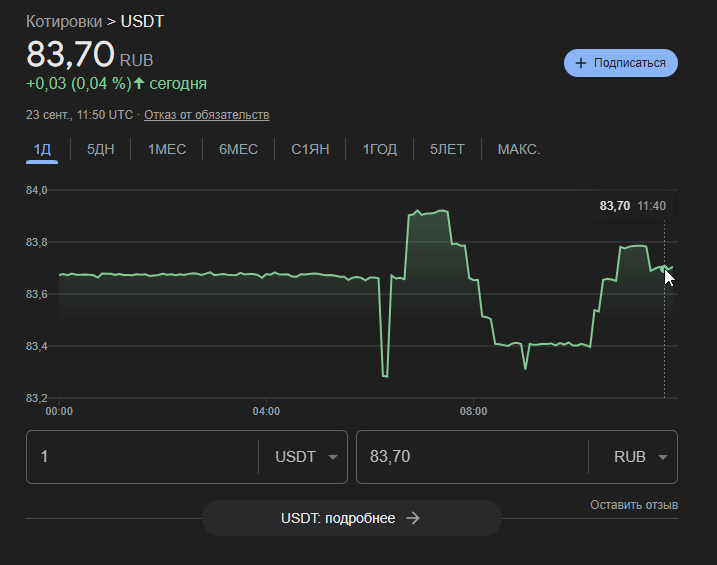Select the 6МЕС range tab
Viewport: 717px width, 565px height.
238,150
